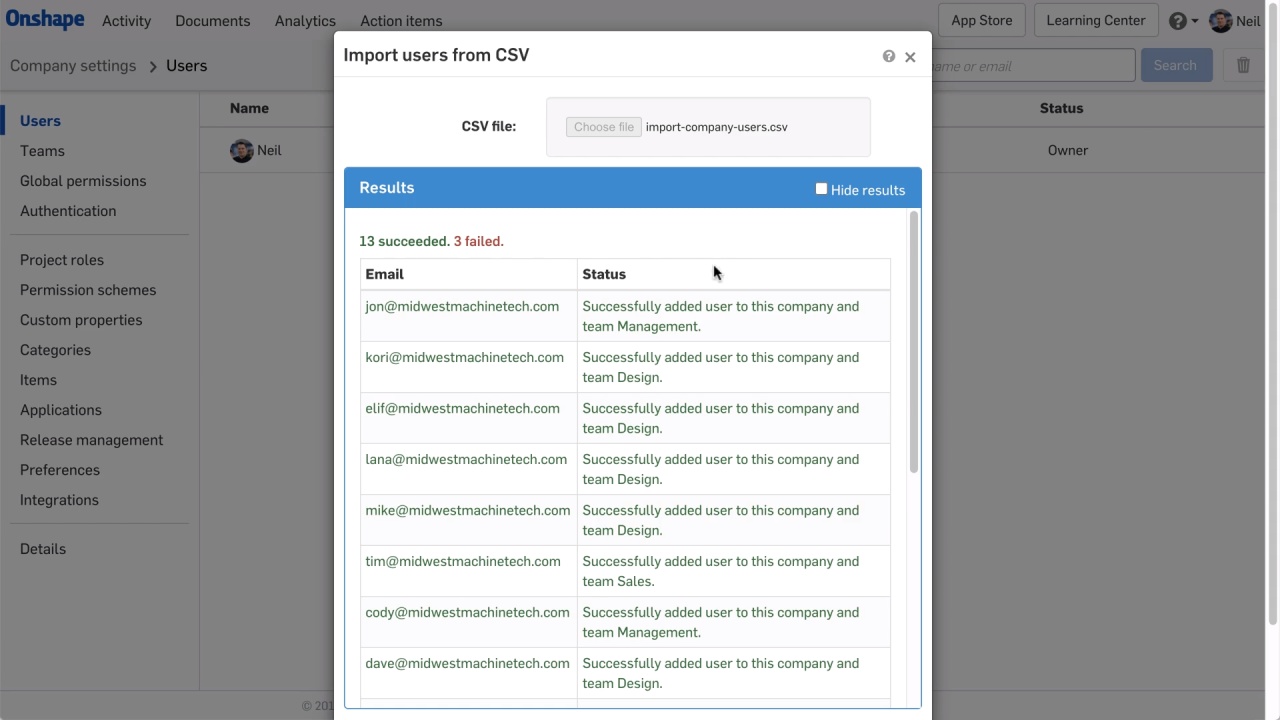Viewport: 1280px width, 720px height.
Task: Click Choose file button
Action: click(x=603, y=127)
